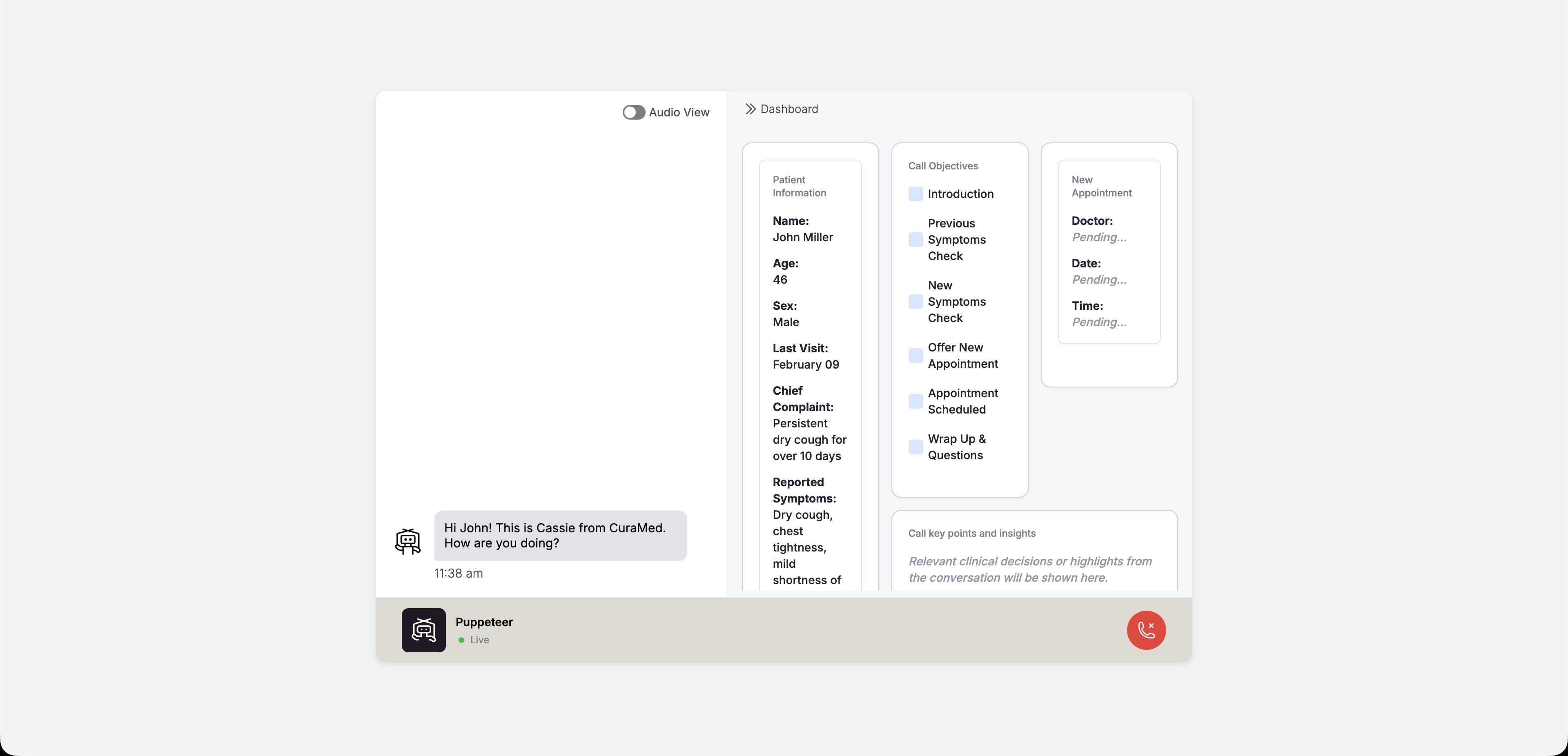Click the Cassie greeting message bubble

560,535
